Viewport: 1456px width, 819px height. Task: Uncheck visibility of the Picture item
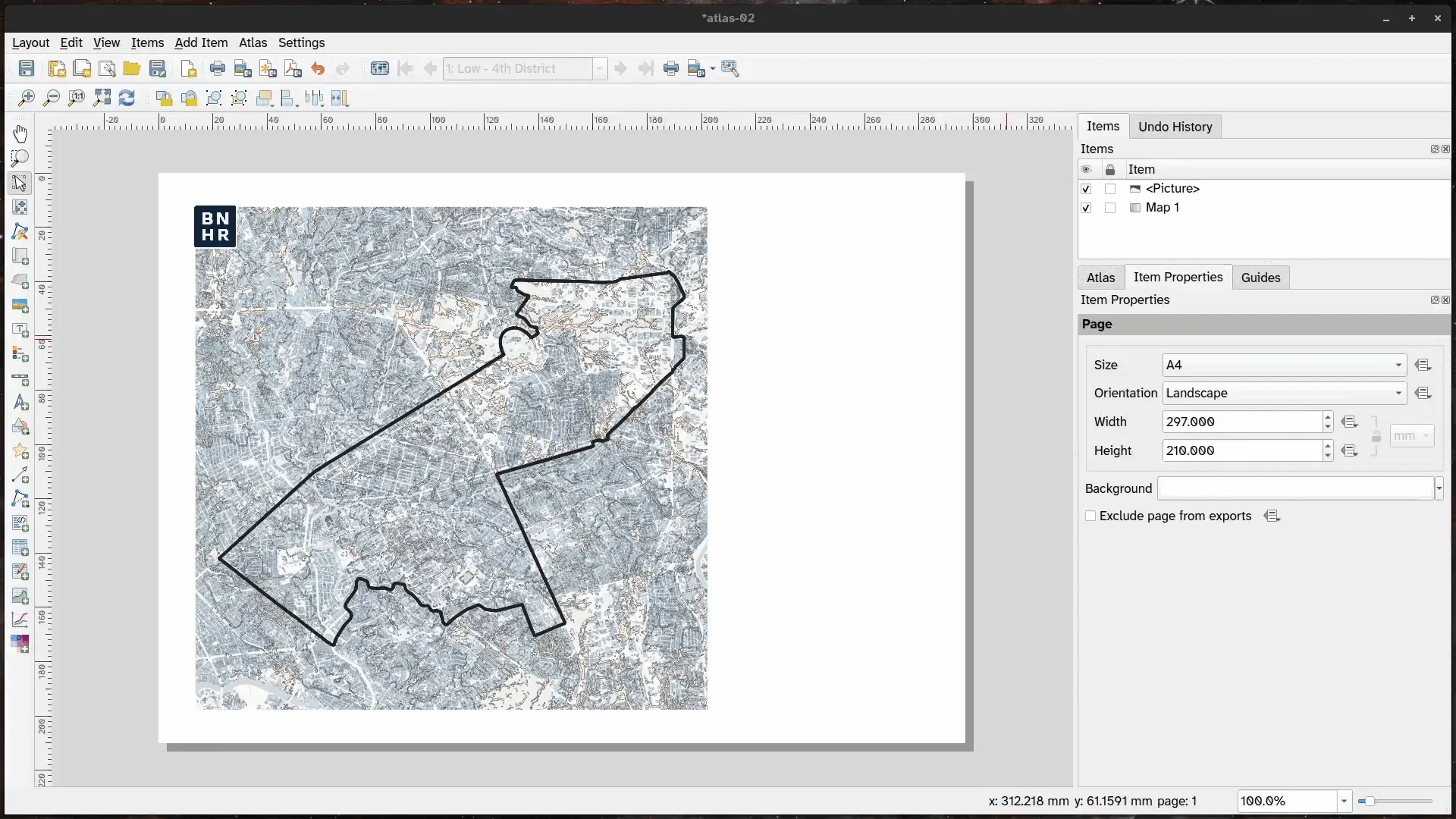pos(1087,189)
